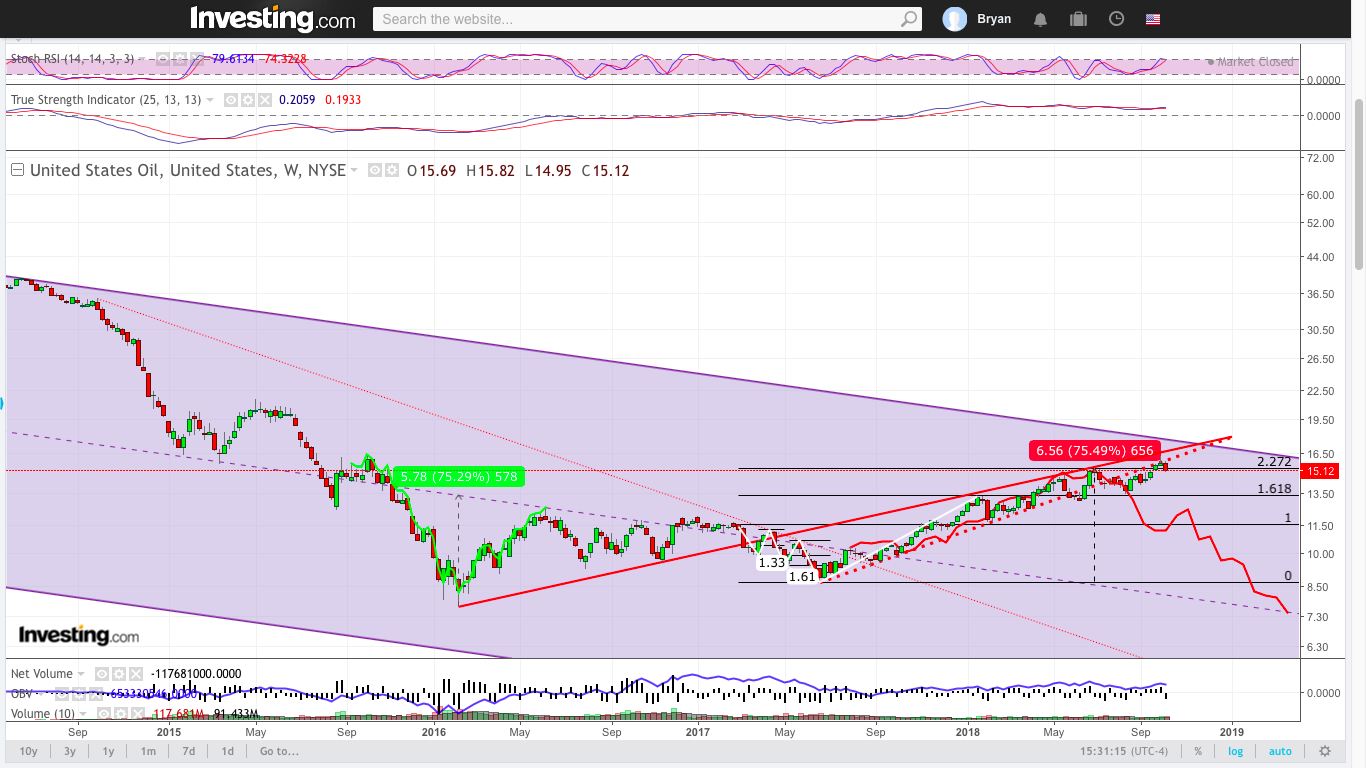Click the 1.618 Fibonacci level label
Screen dimensions: 1366x768
coord(1275,489)
